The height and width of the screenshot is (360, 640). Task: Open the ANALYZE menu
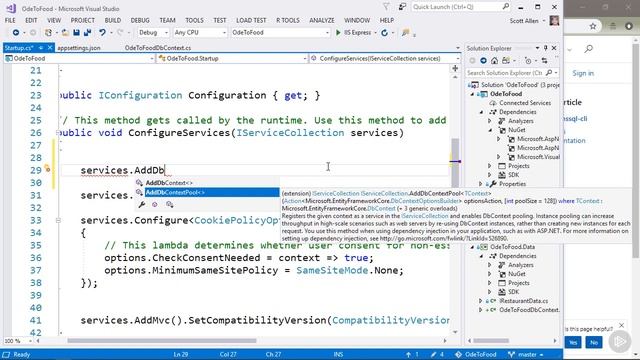322,20
